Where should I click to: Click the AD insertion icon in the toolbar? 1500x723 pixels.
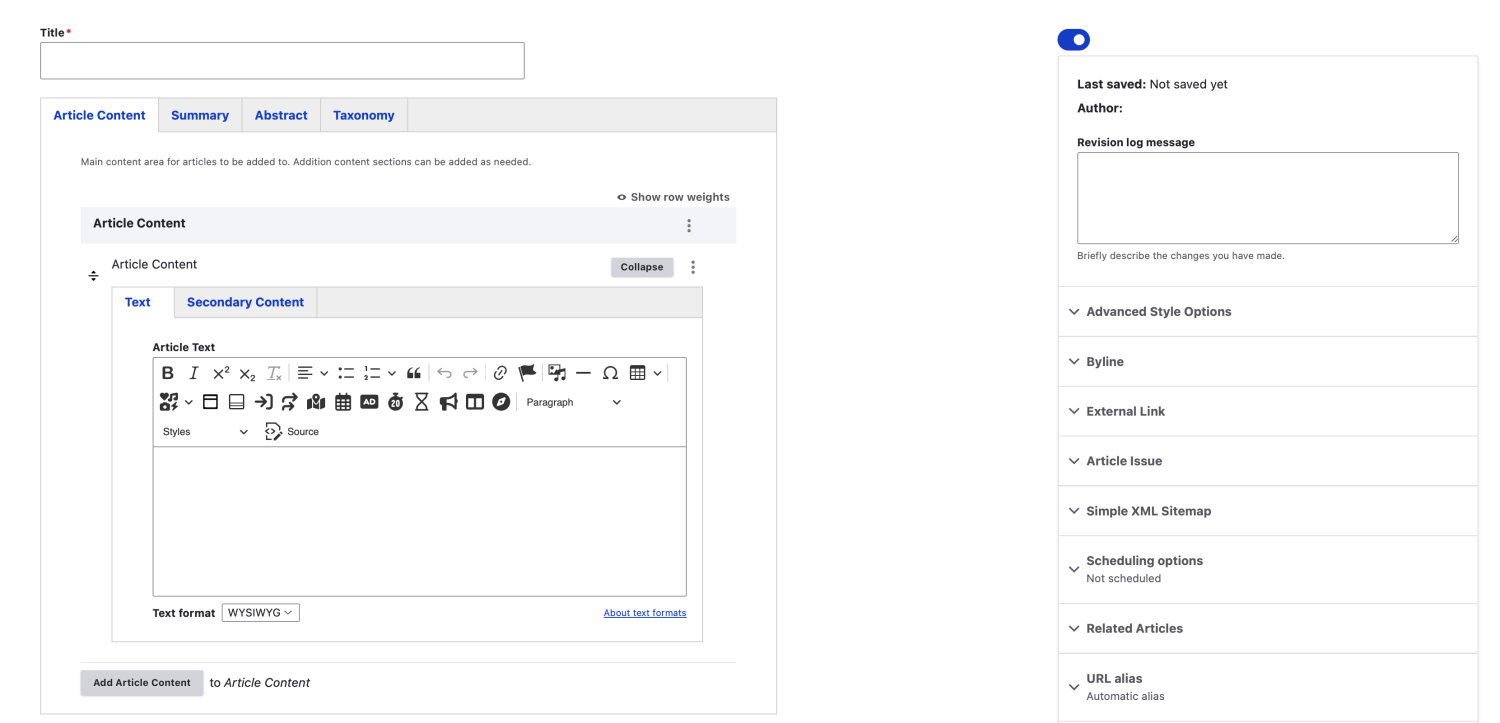pos(369,401)
